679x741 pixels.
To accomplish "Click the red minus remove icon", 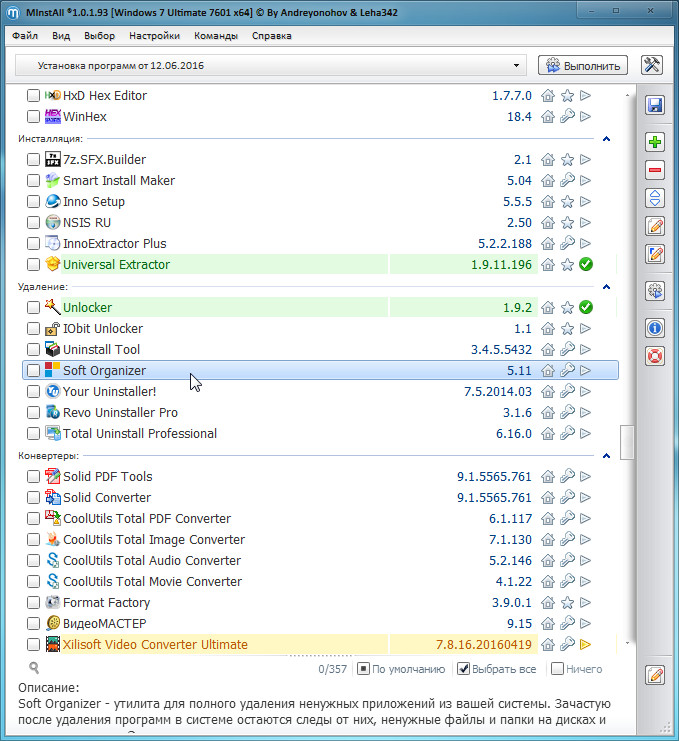I will pyautogui.click(x=655, y=170).
